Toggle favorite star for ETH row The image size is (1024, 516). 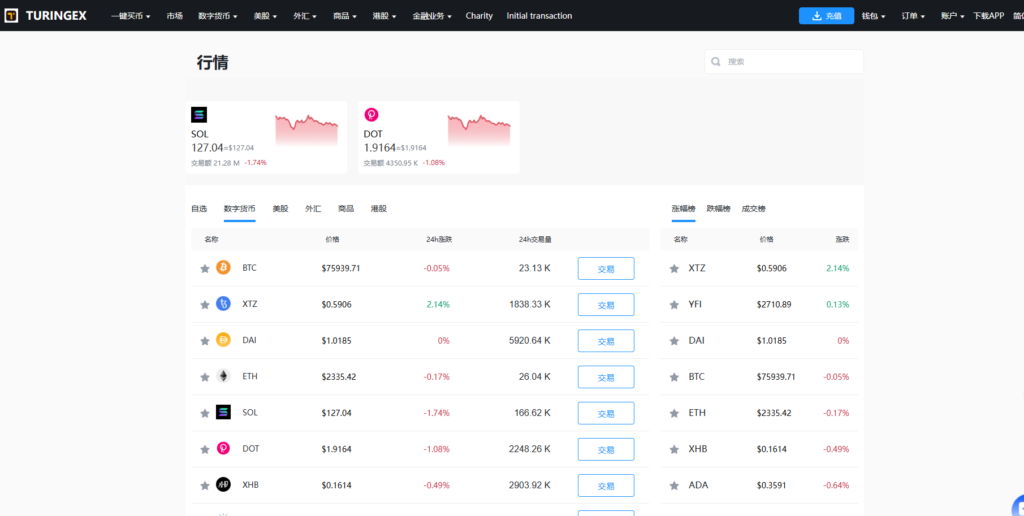click(x=205, y=377)
